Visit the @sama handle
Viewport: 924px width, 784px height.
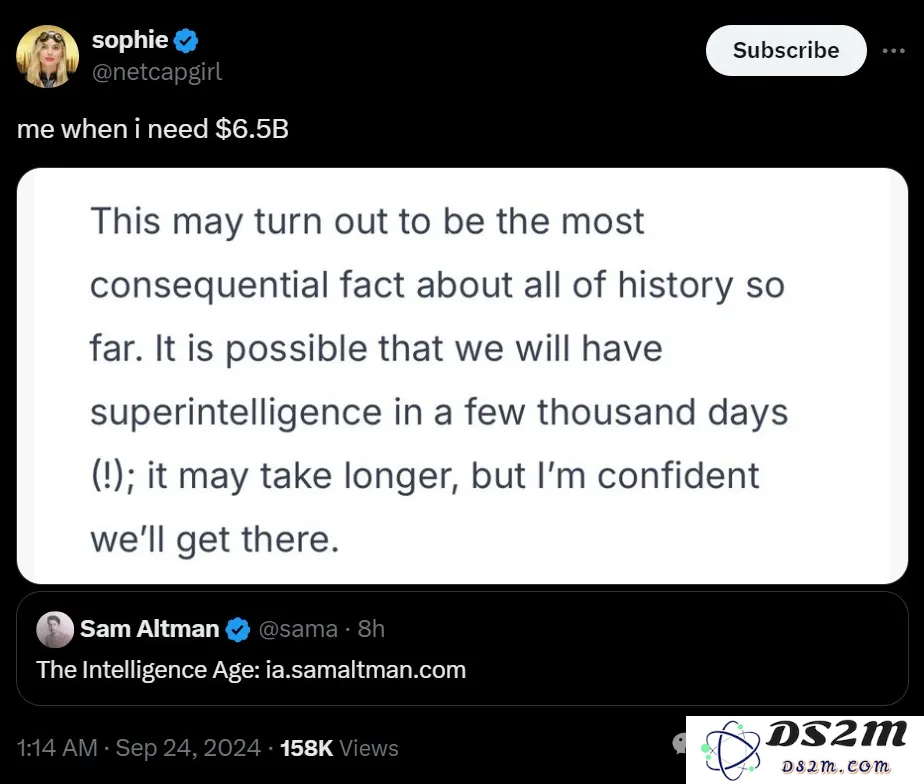coord(298,629)
